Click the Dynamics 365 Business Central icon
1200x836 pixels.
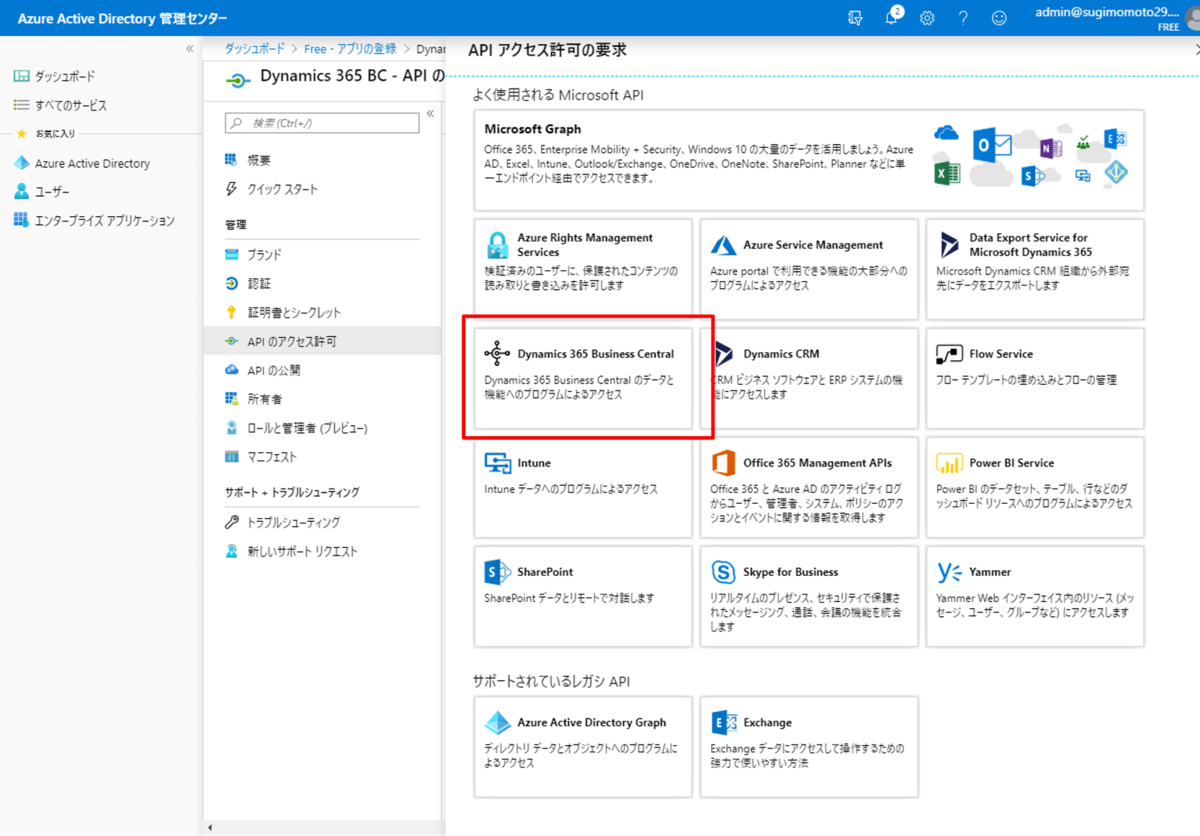coord(497,354)
